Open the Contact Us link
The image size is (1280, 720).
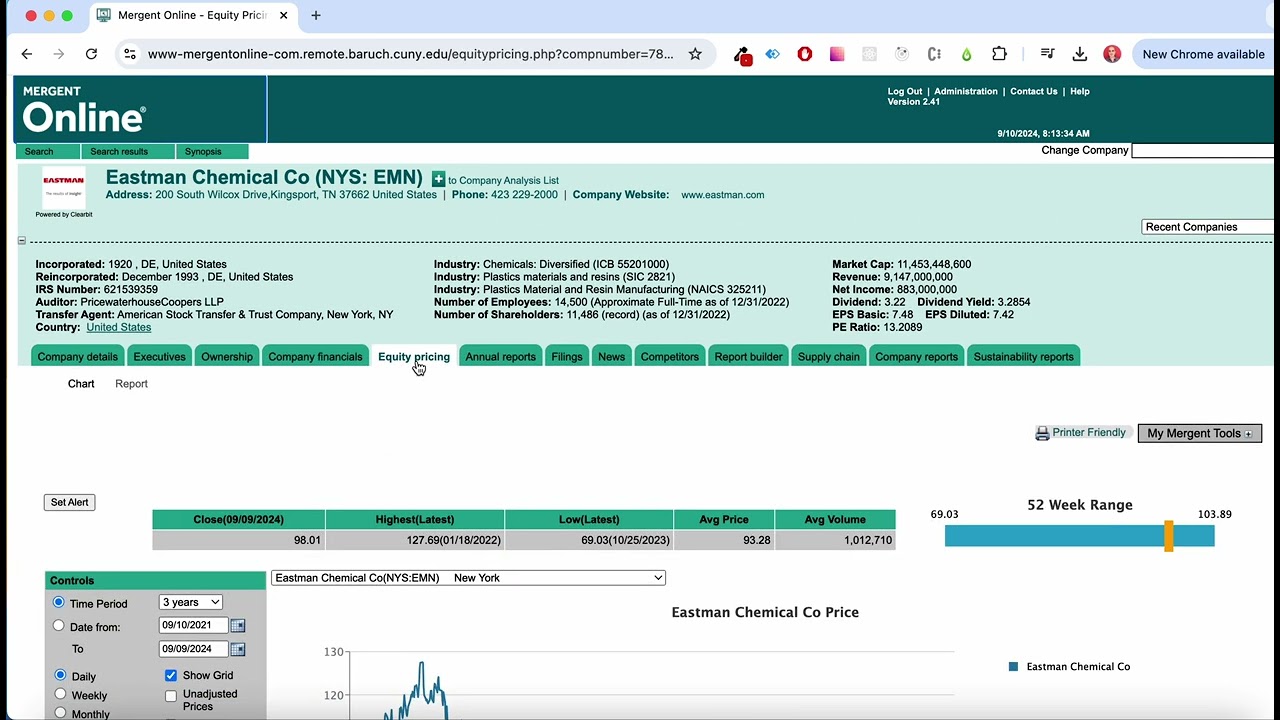[1034, 91]
